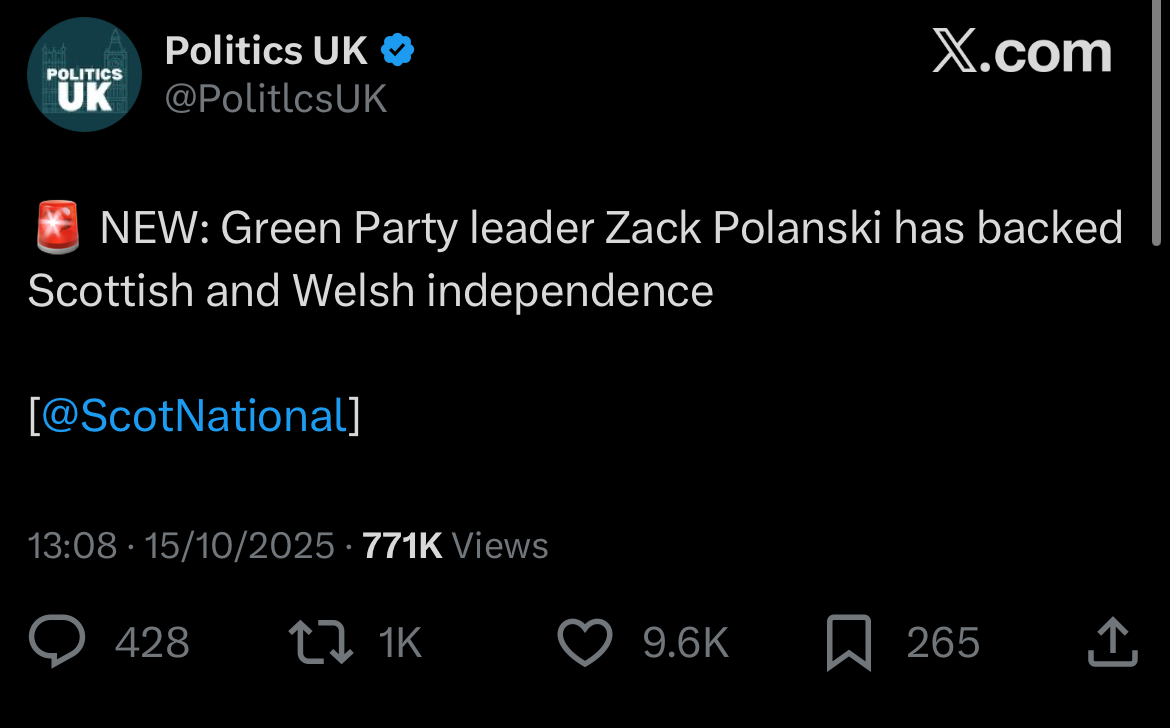
Task: Click the 13:08 timestamp
Action: (x=72, y=546)
